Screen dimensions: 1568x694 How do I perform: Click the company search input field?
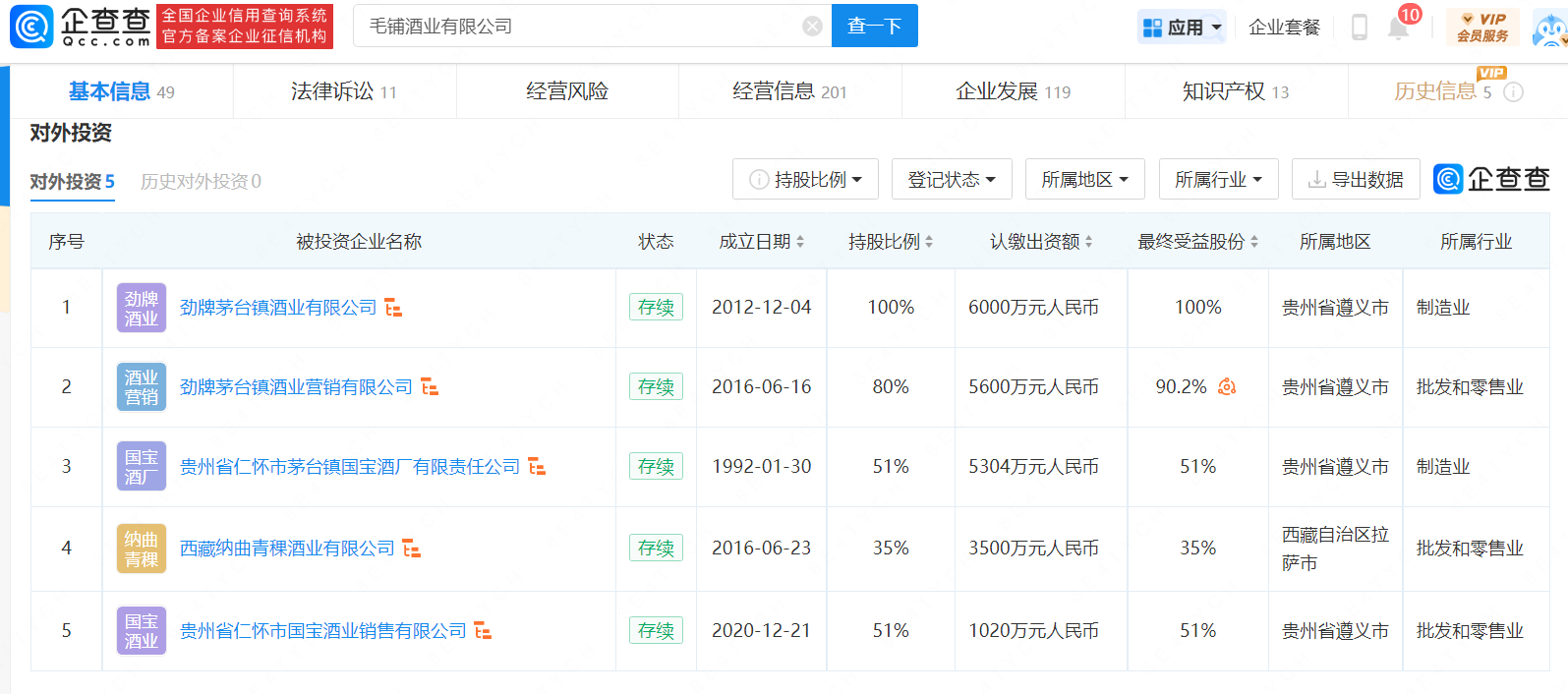coord(580,27)
